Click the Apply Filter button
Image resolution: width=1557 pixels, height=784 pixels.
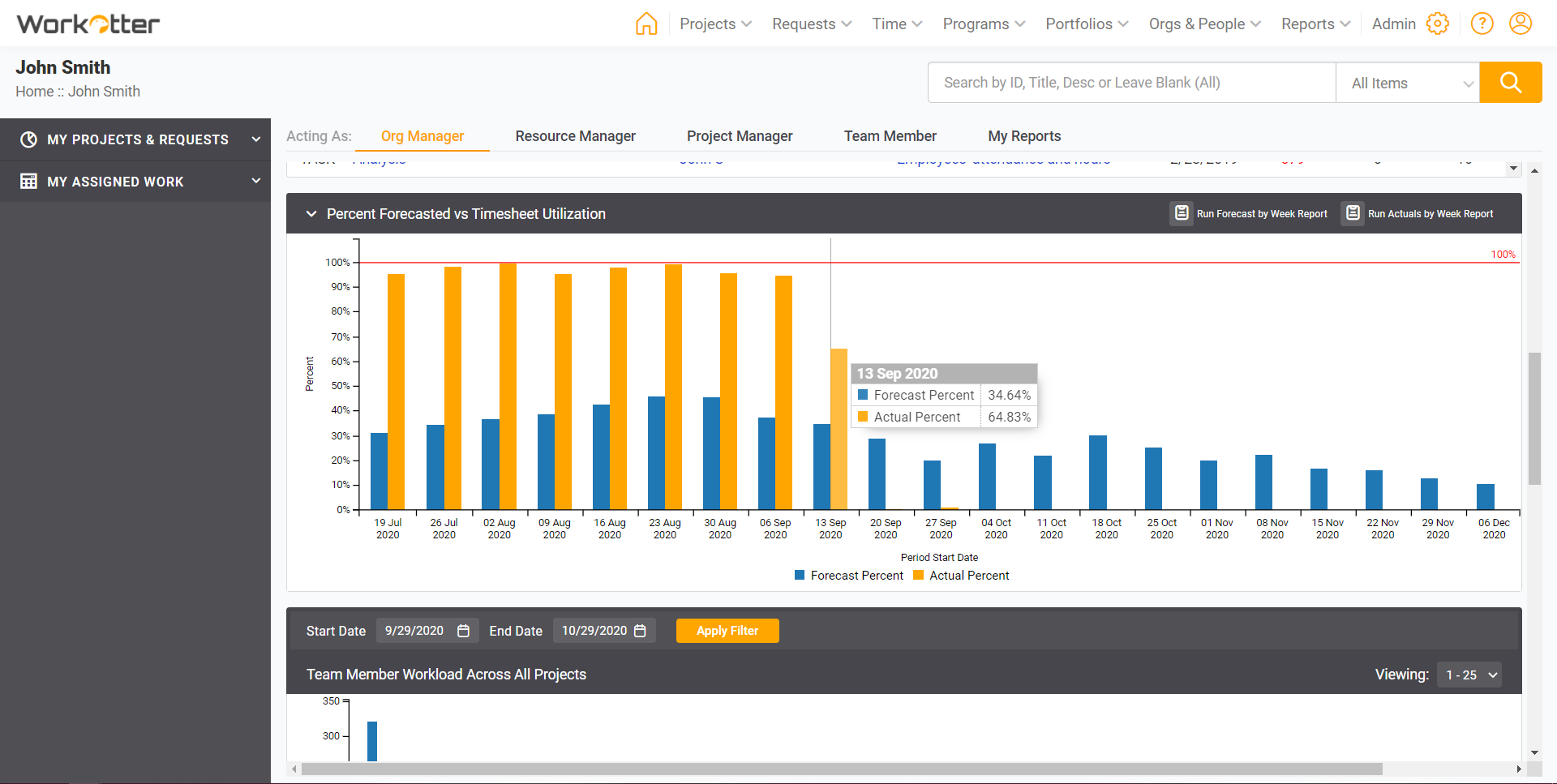coord(727,631)
